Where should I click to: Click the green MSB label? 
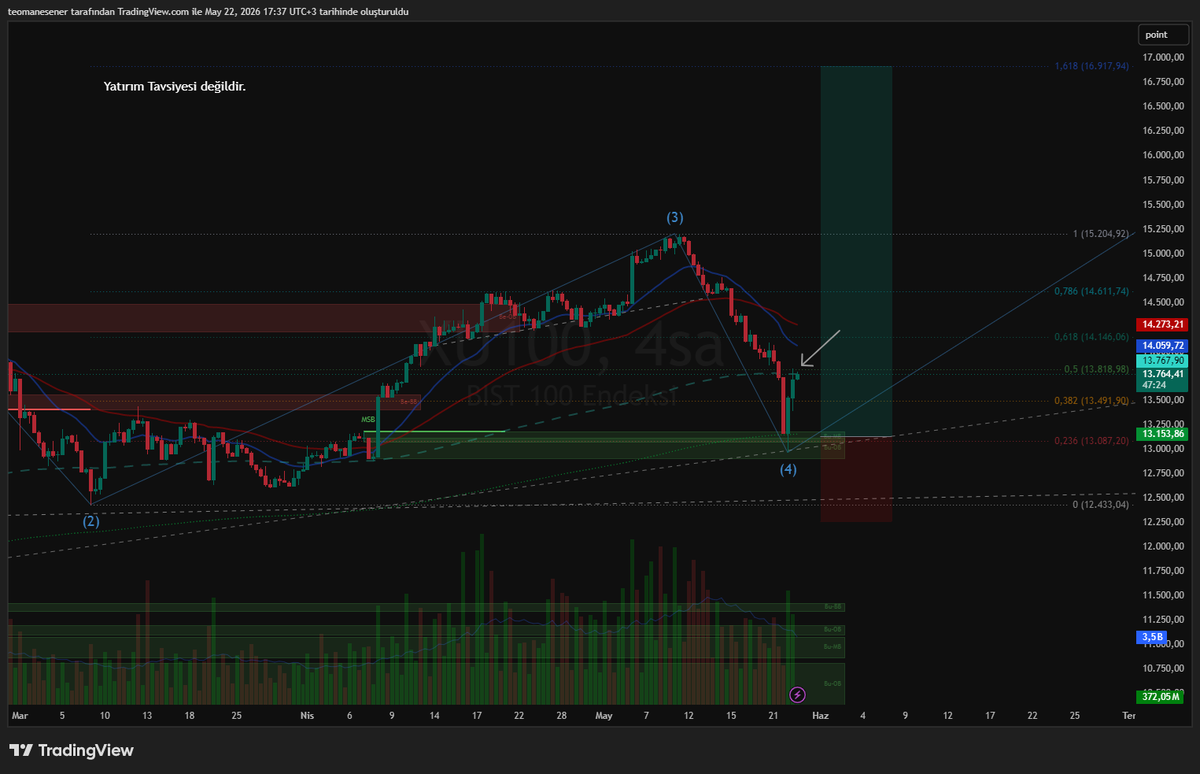pos(368,420)
